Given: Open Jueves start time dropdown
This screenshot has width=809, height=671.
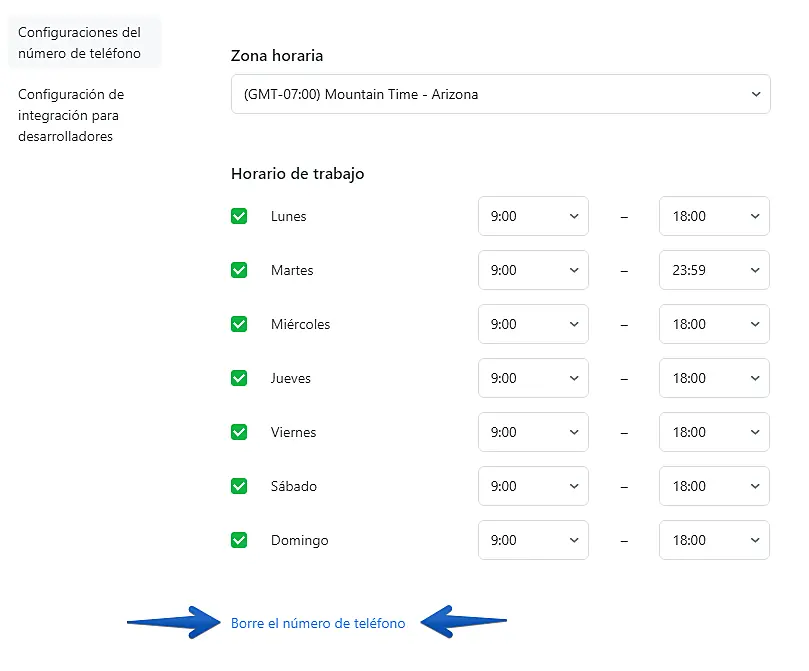Looking at the screenshot, I should click(x=533, y=378).
